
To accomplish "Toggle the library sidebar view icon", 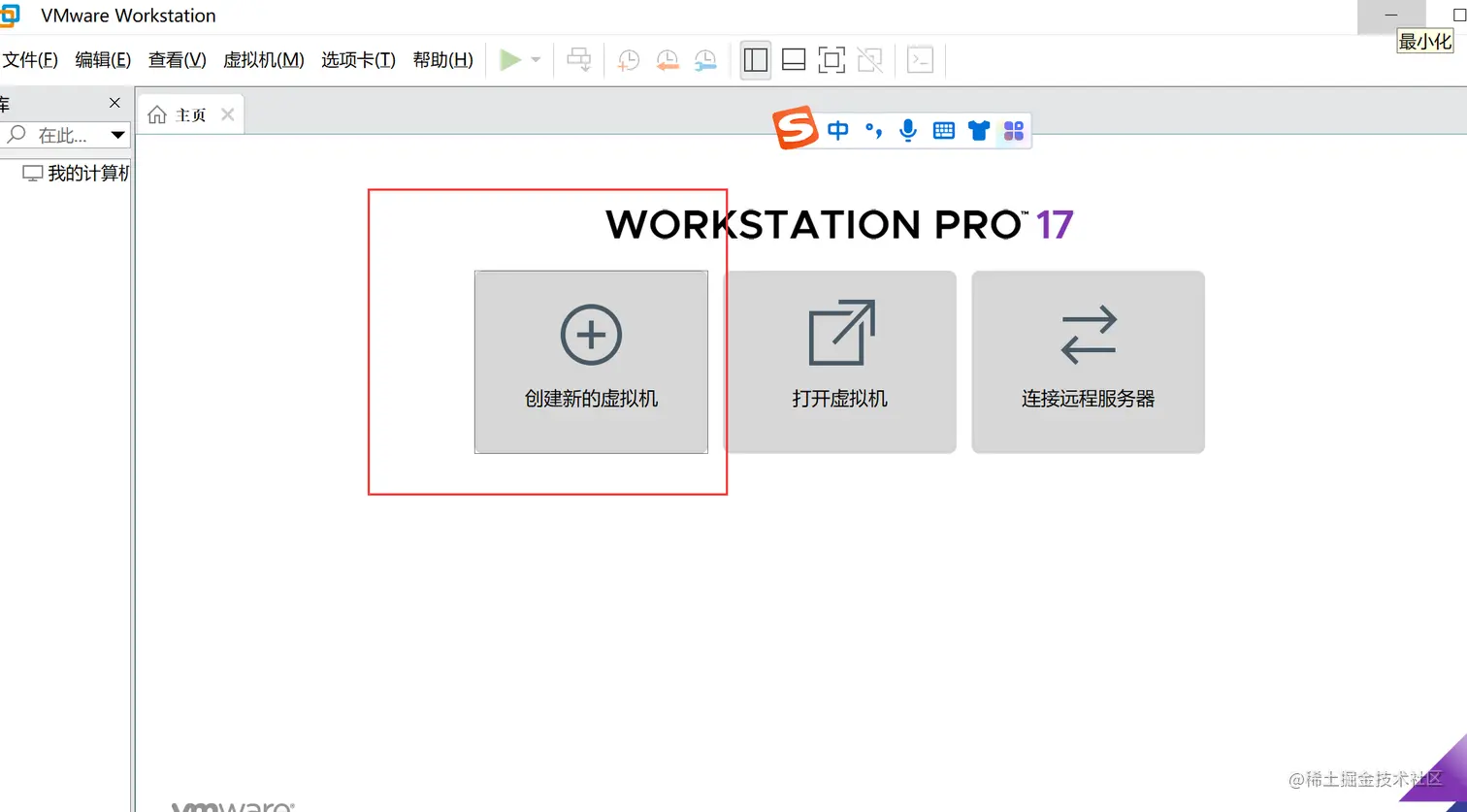I will pos(756,60).
